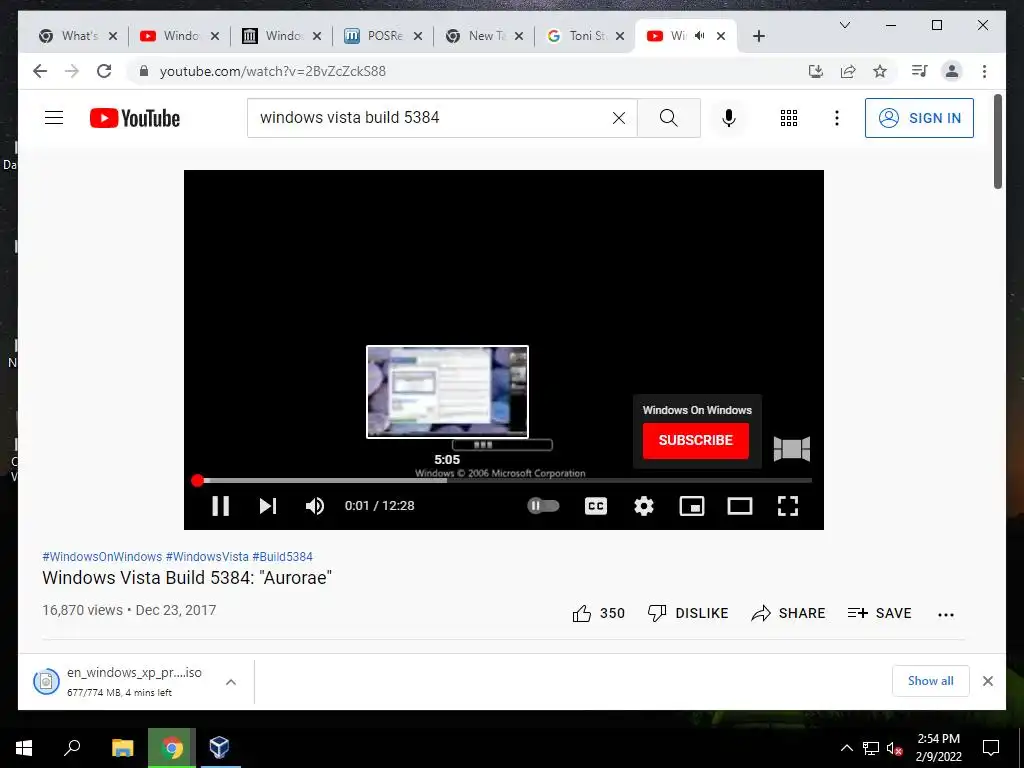Open YouTube header settings dots menu
The height and width of the screenshot is (768, 1024).
point(837,118)
